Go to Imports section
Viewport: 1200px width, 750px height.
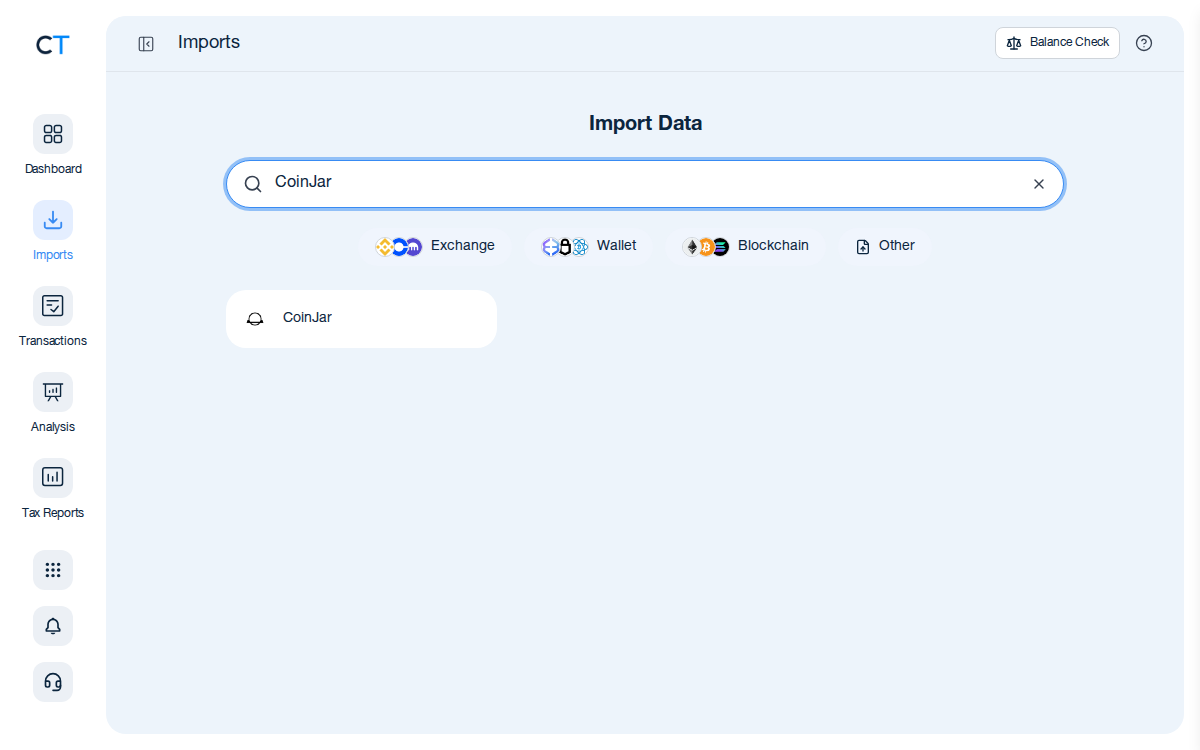pyautogui.click(x=53, y=231)
